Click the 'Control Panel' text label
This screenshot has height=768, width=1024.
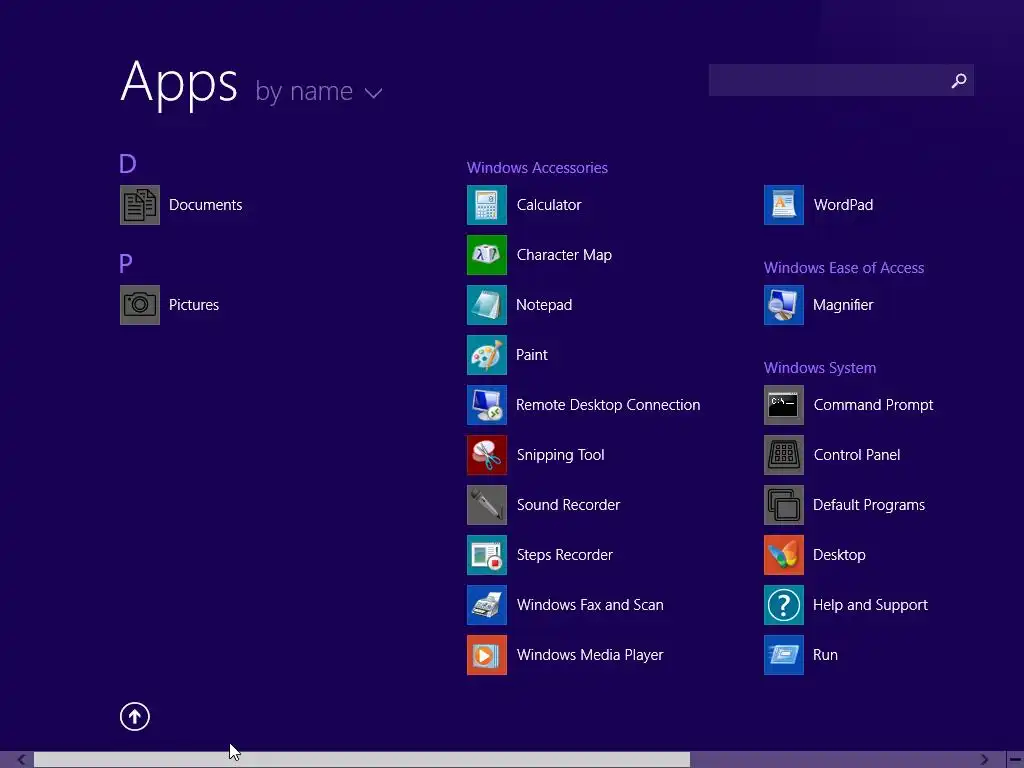click(857, 455)
